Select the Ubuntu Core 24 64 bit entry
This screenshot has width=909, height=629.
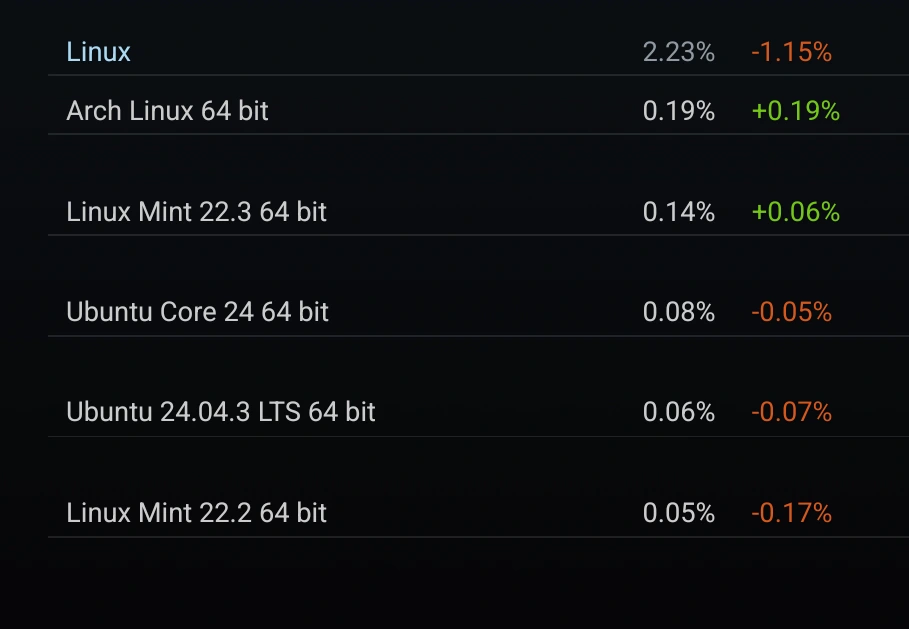[197, 312]
